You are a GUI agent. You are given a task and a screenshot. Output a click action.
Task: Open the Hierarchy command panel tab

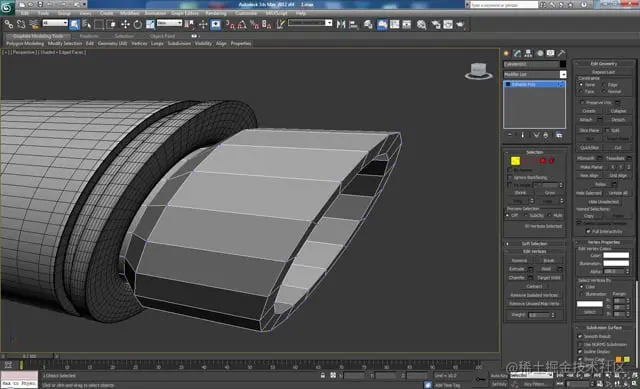coord(529,53)
